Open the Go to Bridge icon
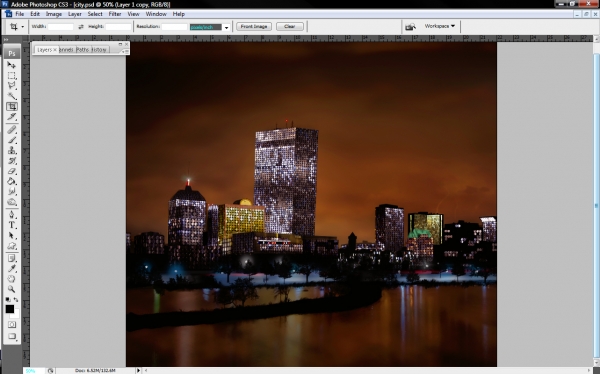Image resolution: width=600 pixels, height=374 pixels. pos(411,26)
